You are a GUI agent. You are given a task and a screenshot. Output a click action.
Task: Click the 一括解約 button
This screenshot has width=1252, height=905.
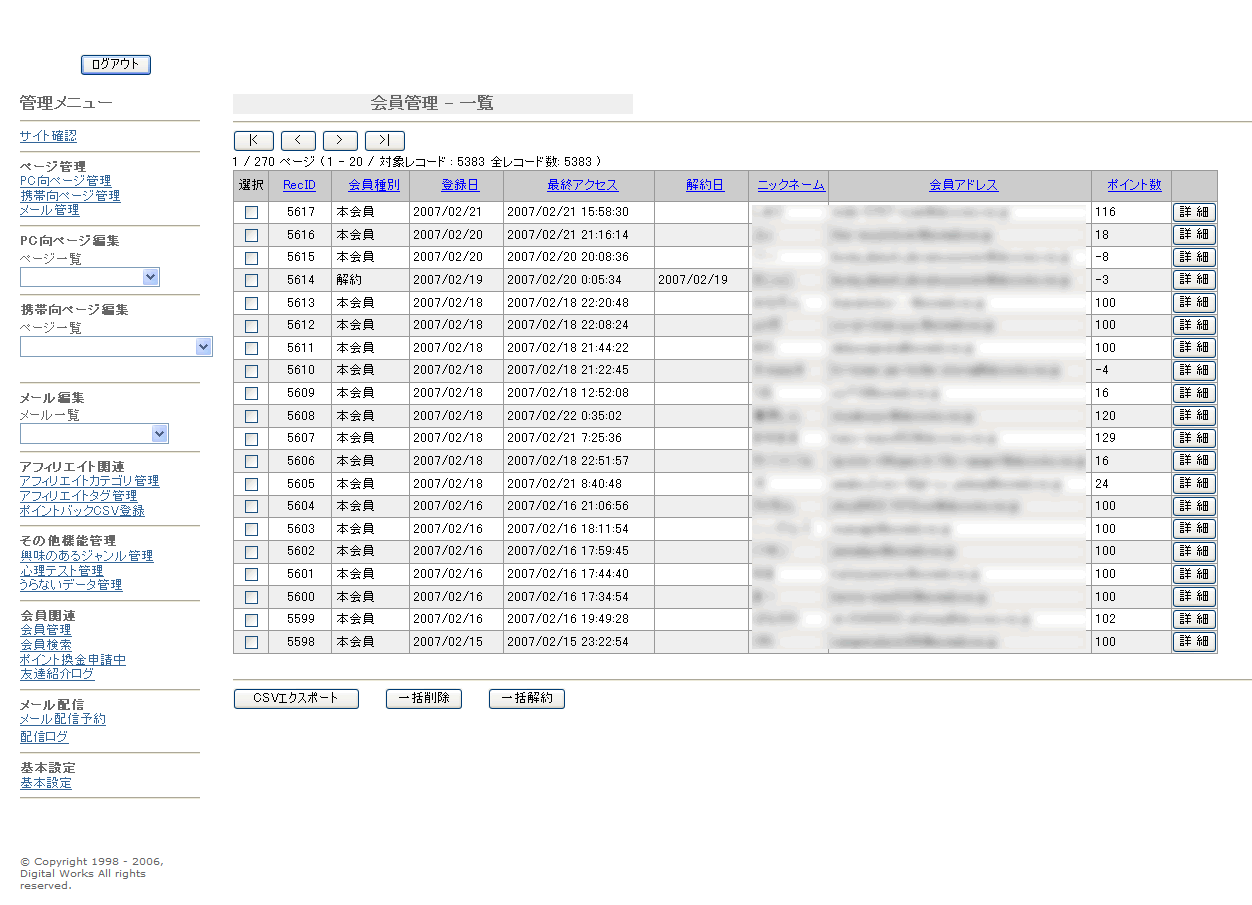pyautogui.click(x=527, y=699)
